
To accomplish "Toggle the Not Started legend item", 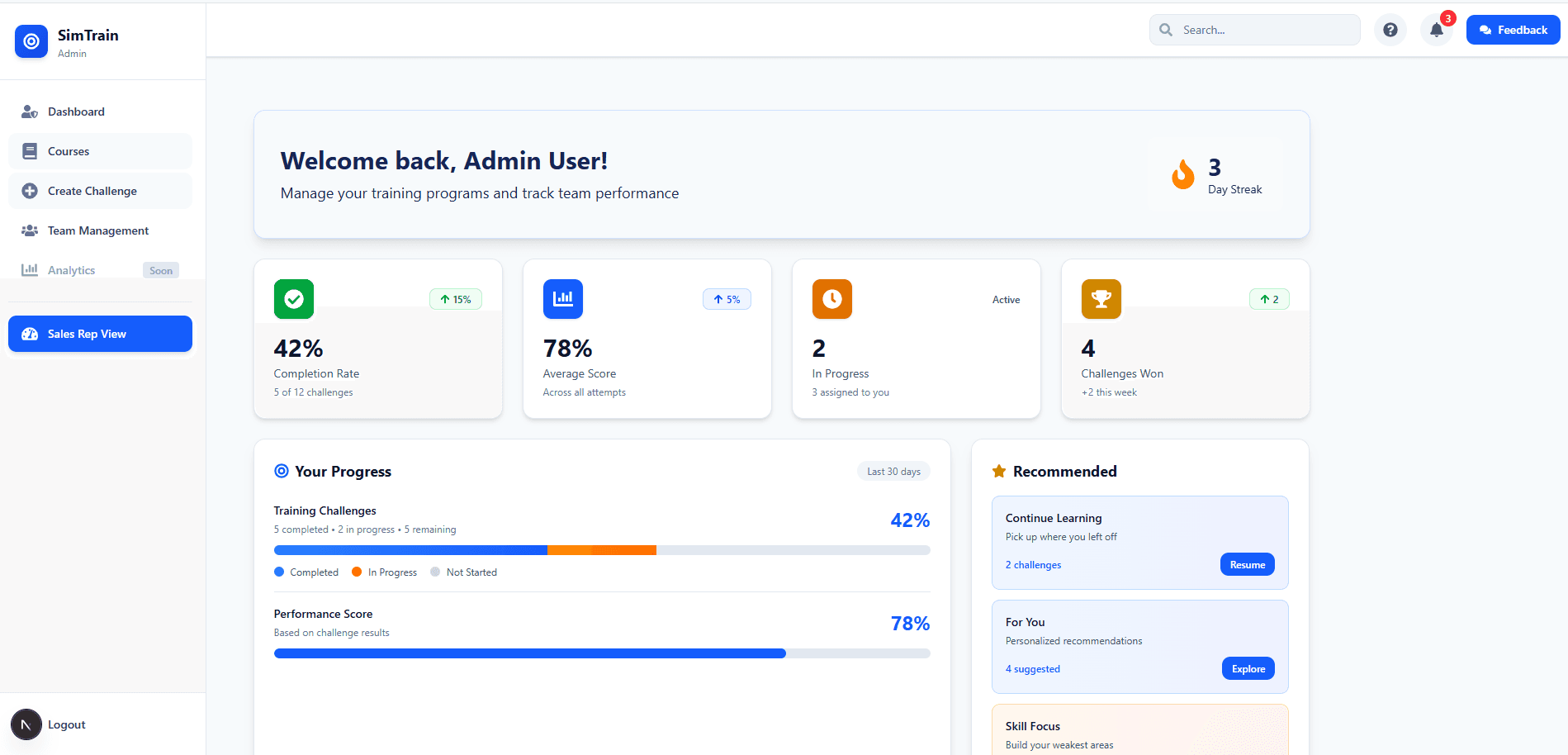I will point(464,572).
